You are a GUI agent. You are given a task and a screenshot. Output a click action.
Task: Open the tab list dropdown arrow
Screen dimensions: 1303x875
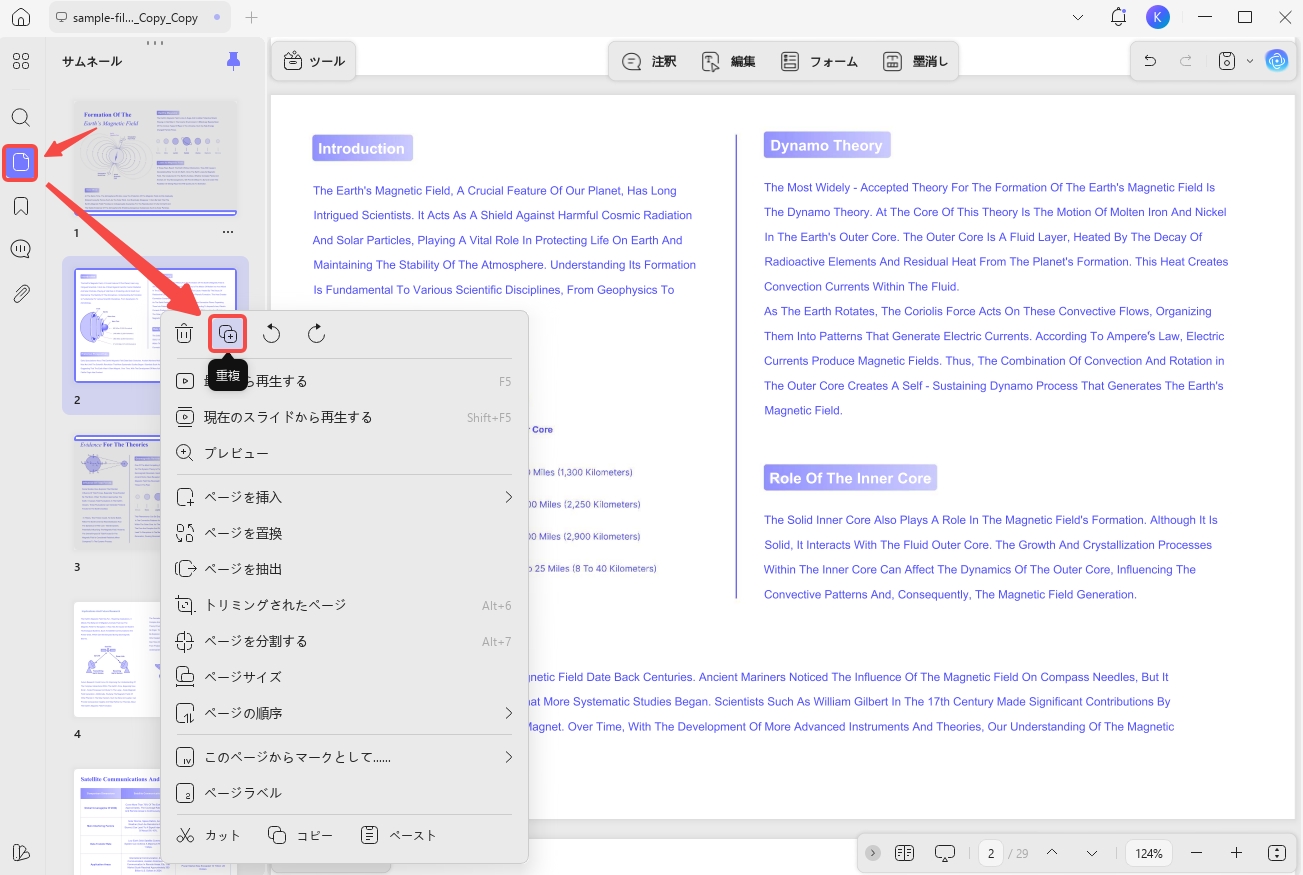pos(1078,18)
